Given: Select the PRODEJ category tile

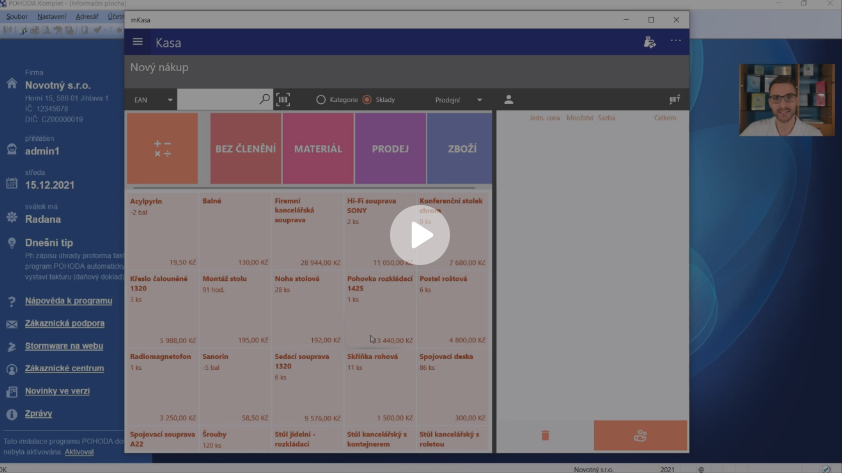Looking at the screenshot, I should (390, 149).
